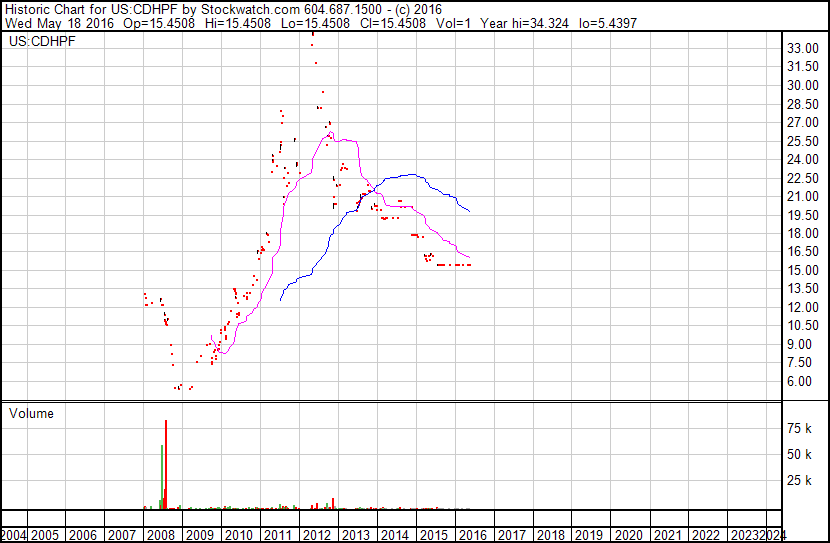
Task: Click the 25 k volume axis label
Action: [x=800, y=481]
